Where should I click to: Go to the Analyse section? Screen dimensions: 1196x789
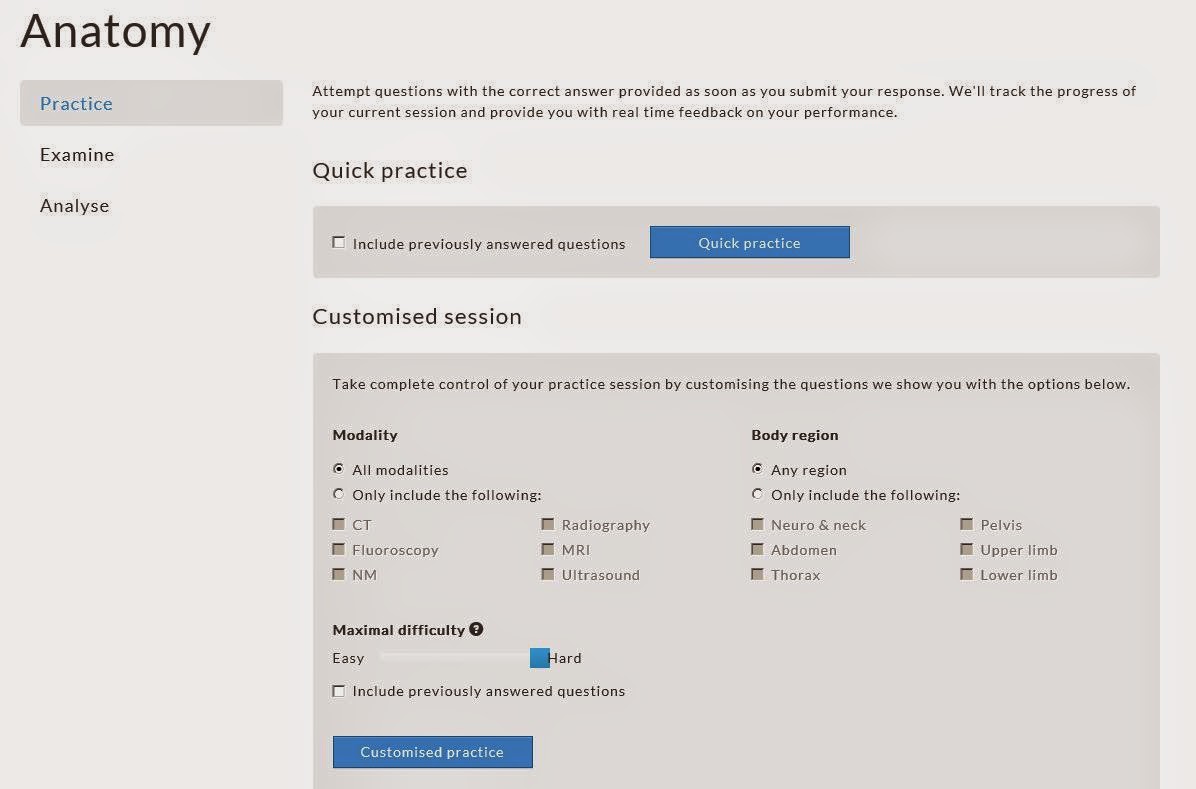coord(75,205)
